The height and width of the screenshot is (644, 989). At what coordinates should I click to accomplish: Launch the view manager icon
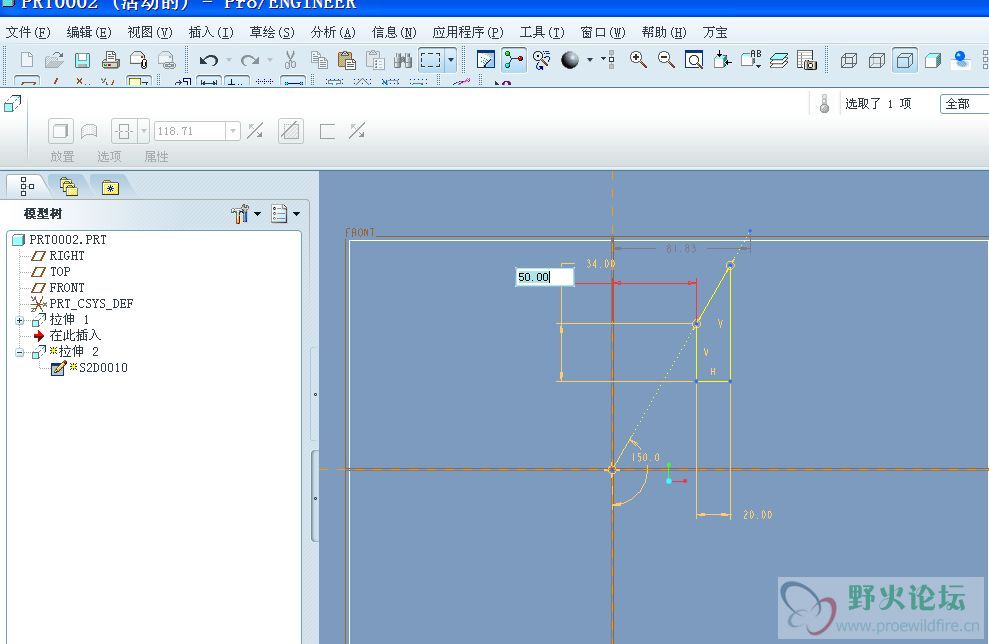coord(807,60)
